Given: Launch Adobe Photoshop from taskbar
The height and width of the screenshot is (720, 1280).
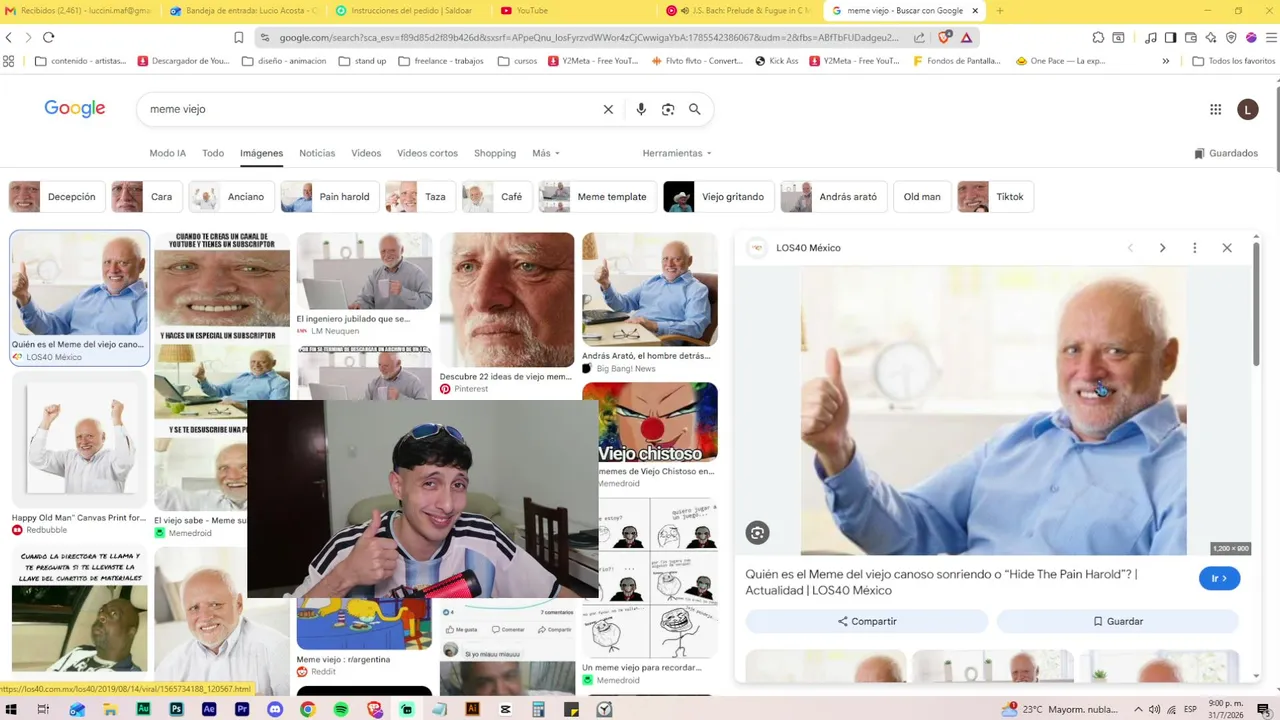Looking at the screenshot, I should coord(176,709).
